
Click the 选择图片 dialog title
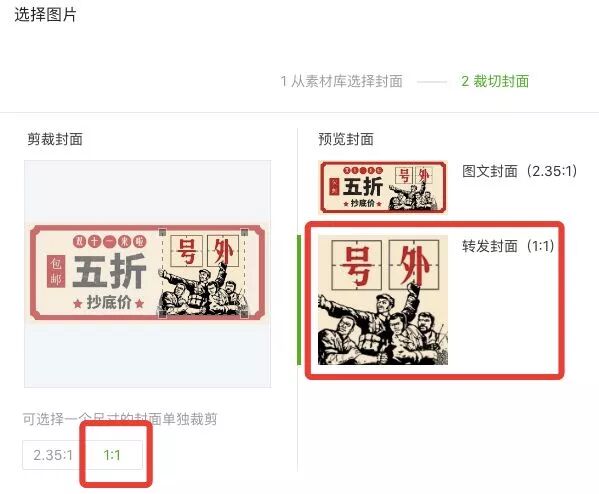click(45, 15)
